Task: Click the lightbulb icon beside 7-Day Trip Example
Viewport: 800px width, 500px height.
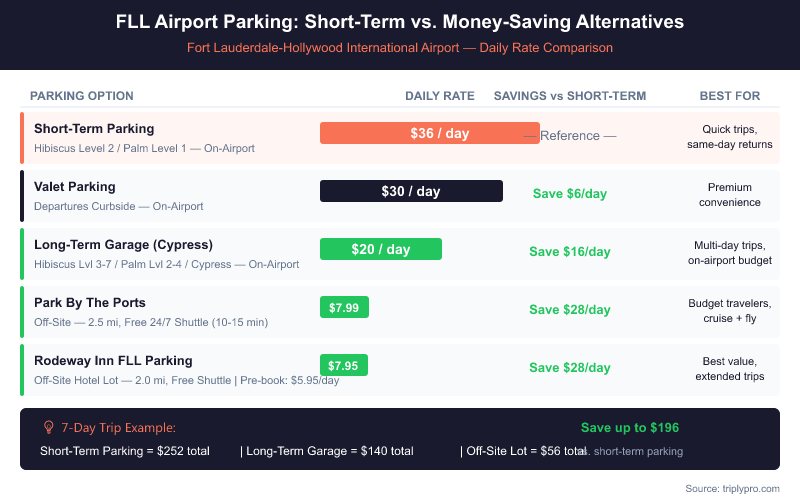Action: click(x=48, y=427)
